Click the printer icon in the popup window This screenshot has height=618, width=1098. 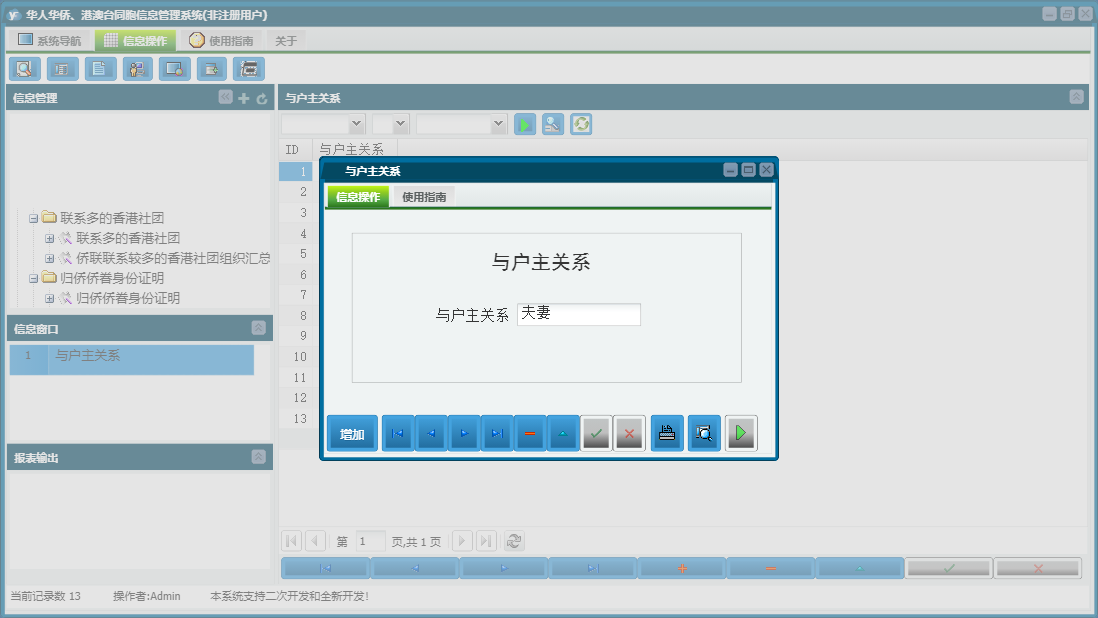coord(667,433)
